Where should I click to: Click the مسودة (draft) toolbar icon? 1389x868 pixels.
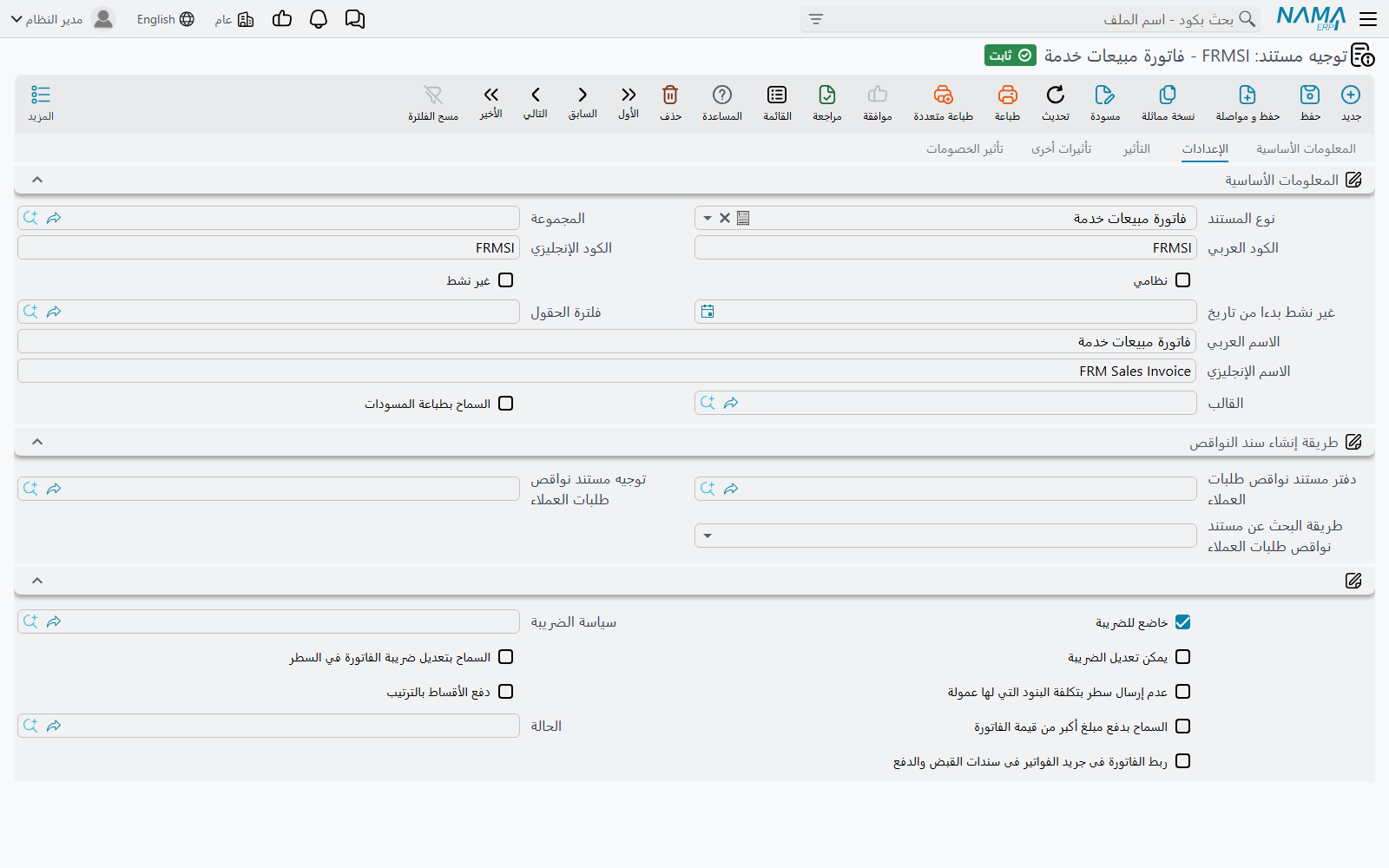pyautogui.click(x=1104, y=95)
